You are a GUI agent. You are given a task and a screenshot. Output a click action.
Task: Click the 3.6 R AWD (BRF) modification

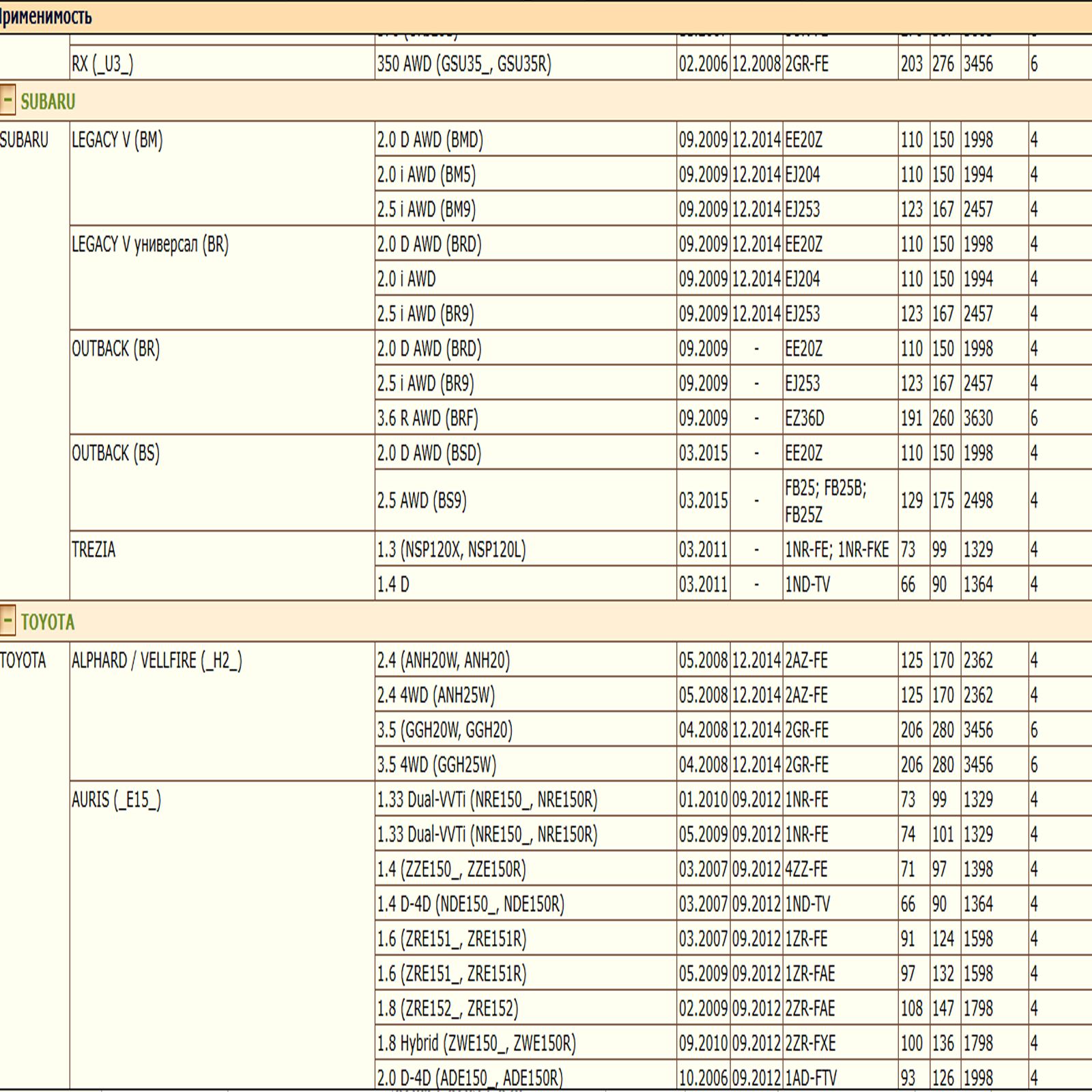pos(427,418)
